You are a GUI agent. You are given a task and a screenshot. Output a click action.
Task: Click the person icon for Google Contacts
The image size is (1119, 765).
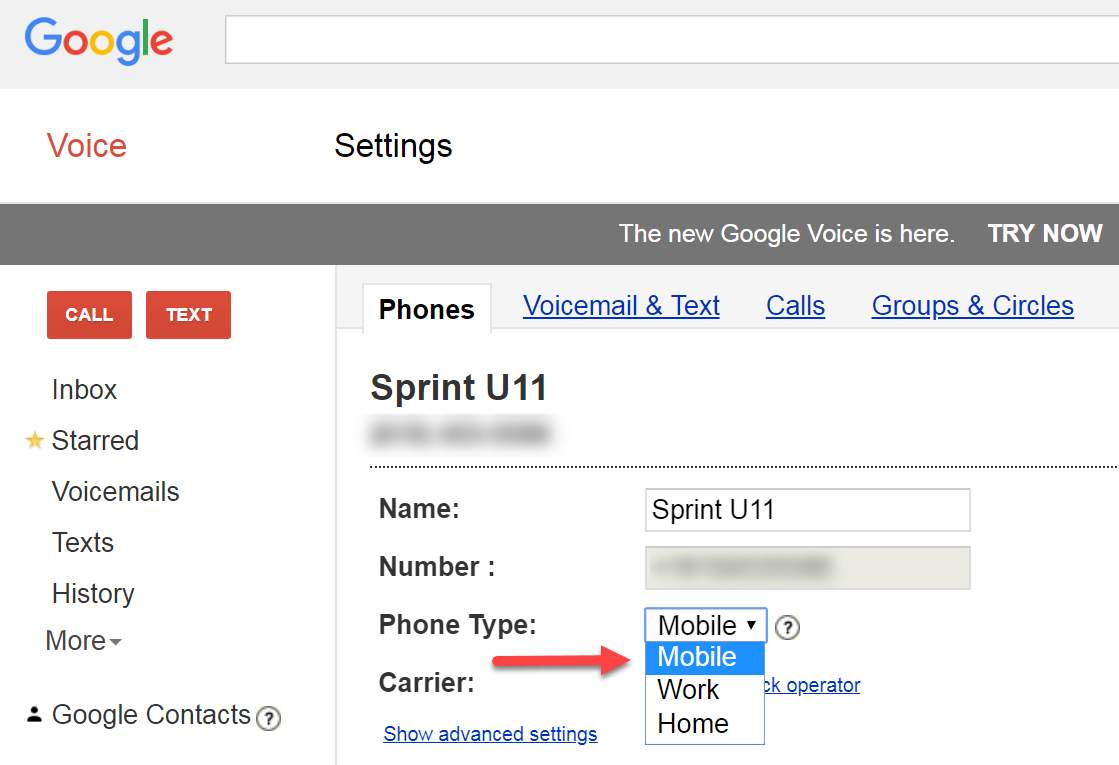[x=35, y=715]
